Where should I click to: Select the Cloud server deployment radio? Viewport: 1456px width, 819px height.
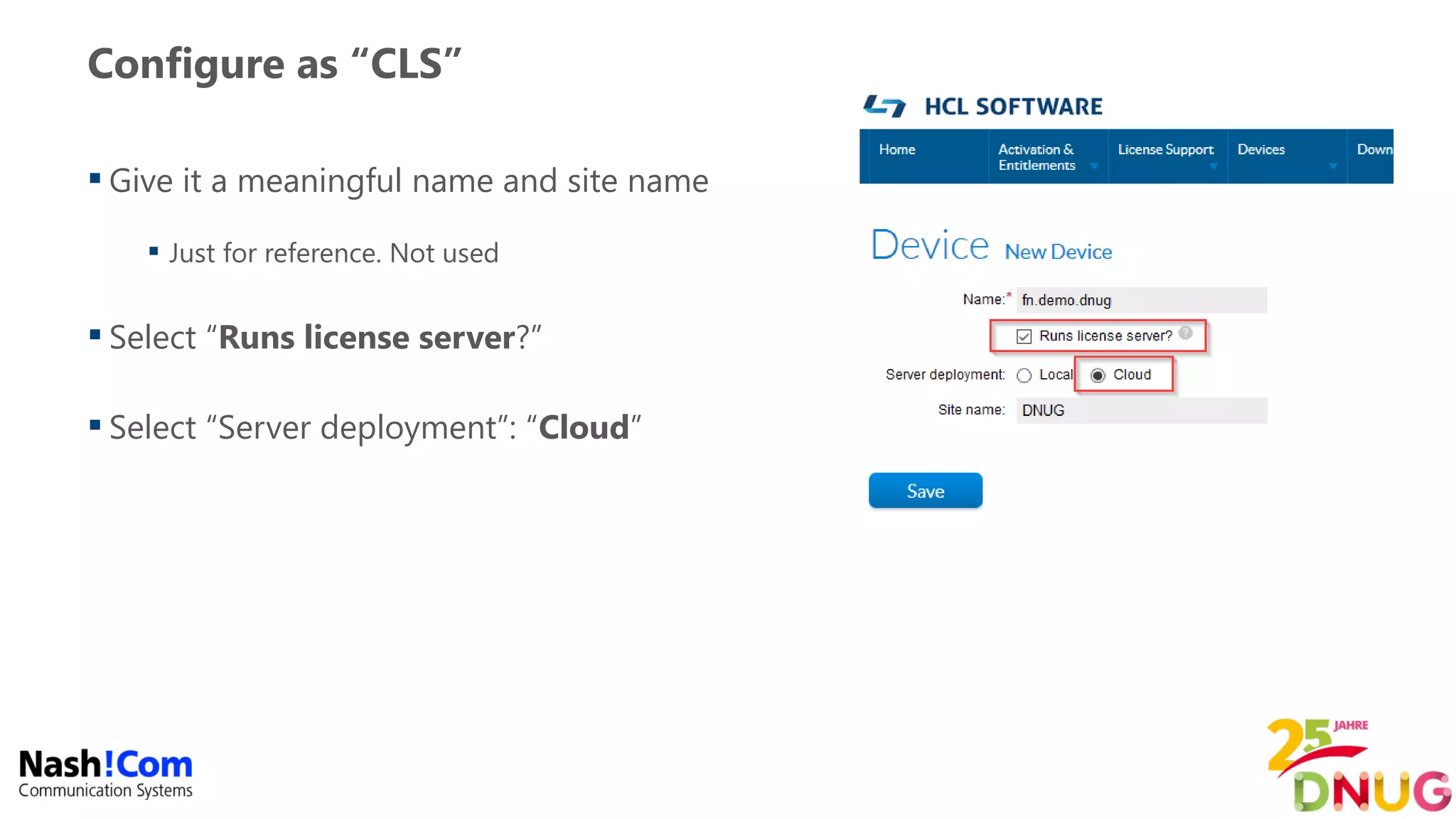pyautogui.click(x=1098, y=375)
